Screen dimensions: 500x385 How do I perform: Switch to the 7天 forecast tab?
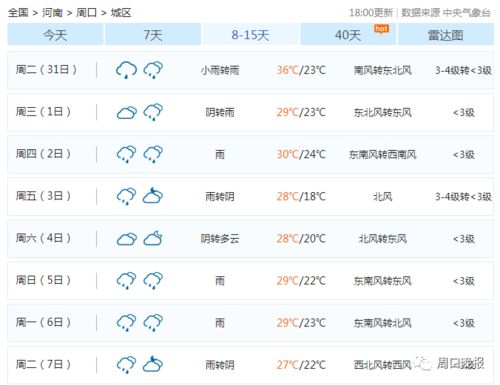153,34
